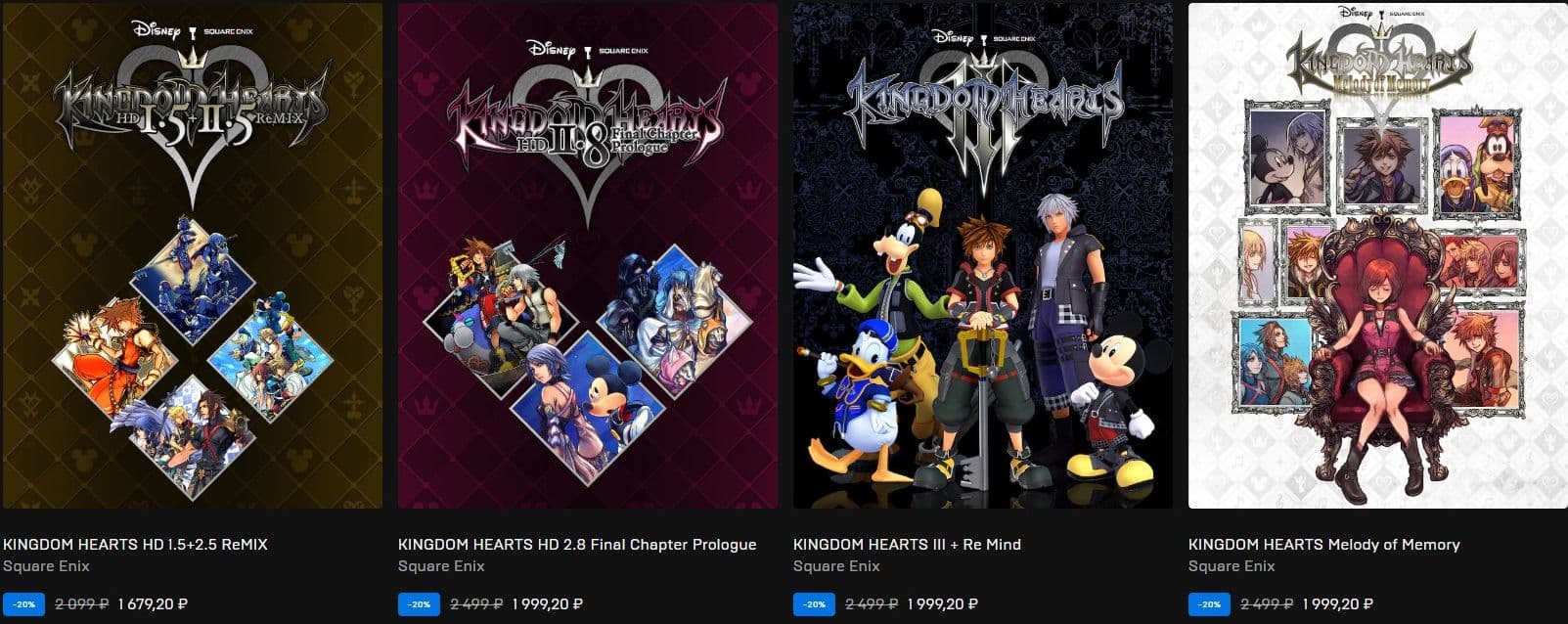Click the KINGDOM HEARTS HD 1.5+2.5 ReMIX title
Screen dimensions: 1568x624
point(135,544)
